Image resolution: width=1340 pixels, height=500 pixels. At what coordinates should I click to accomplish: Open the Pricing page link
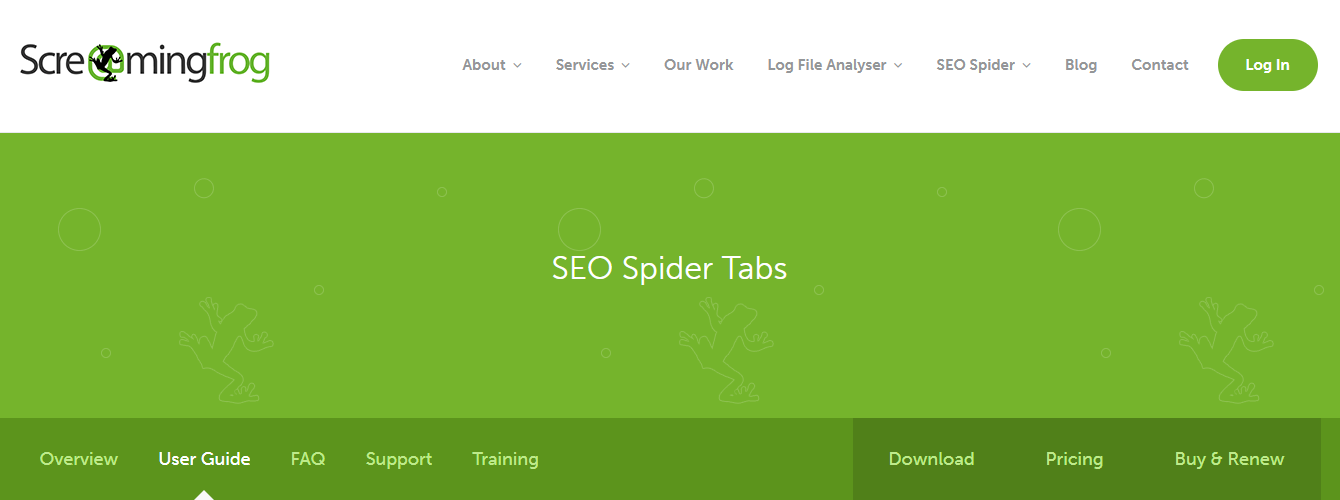(1074, 459)
